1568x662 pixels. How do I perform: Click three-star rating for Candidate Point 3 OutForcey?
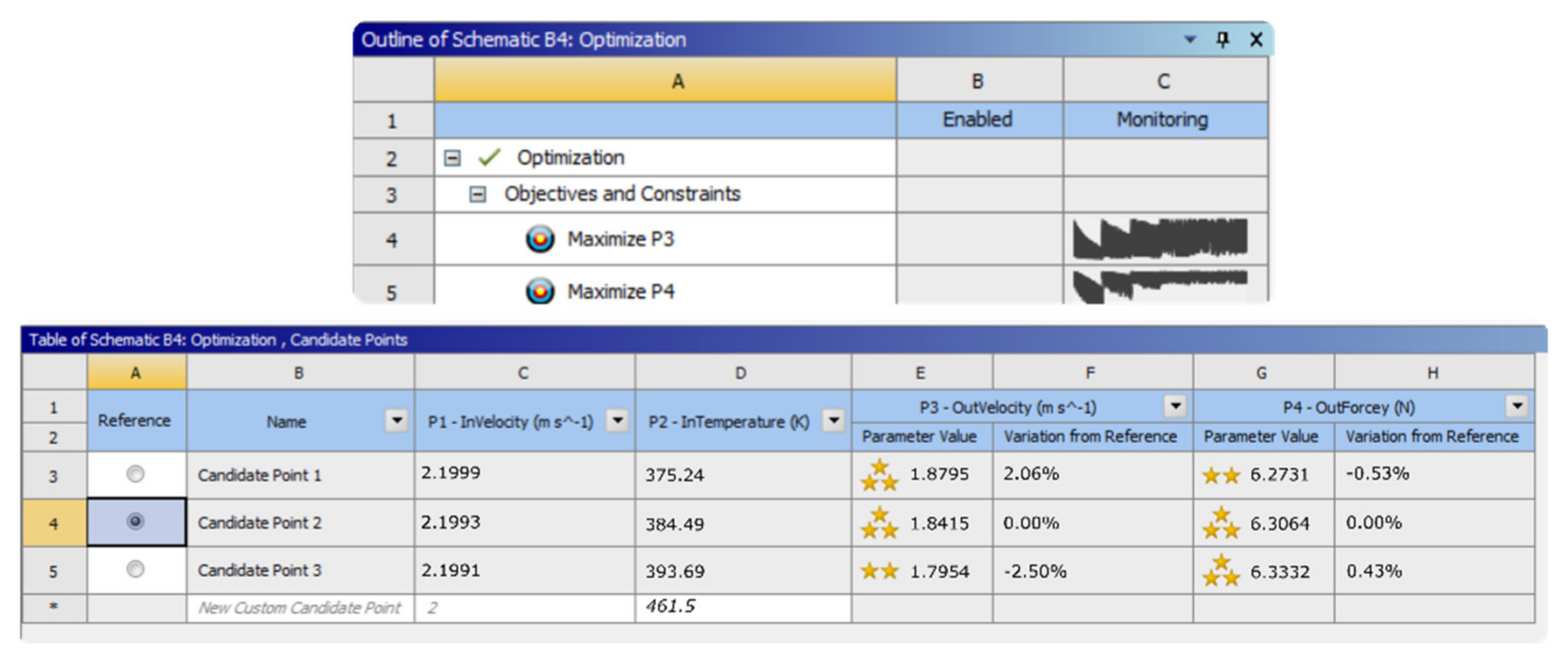point(1221,571)
